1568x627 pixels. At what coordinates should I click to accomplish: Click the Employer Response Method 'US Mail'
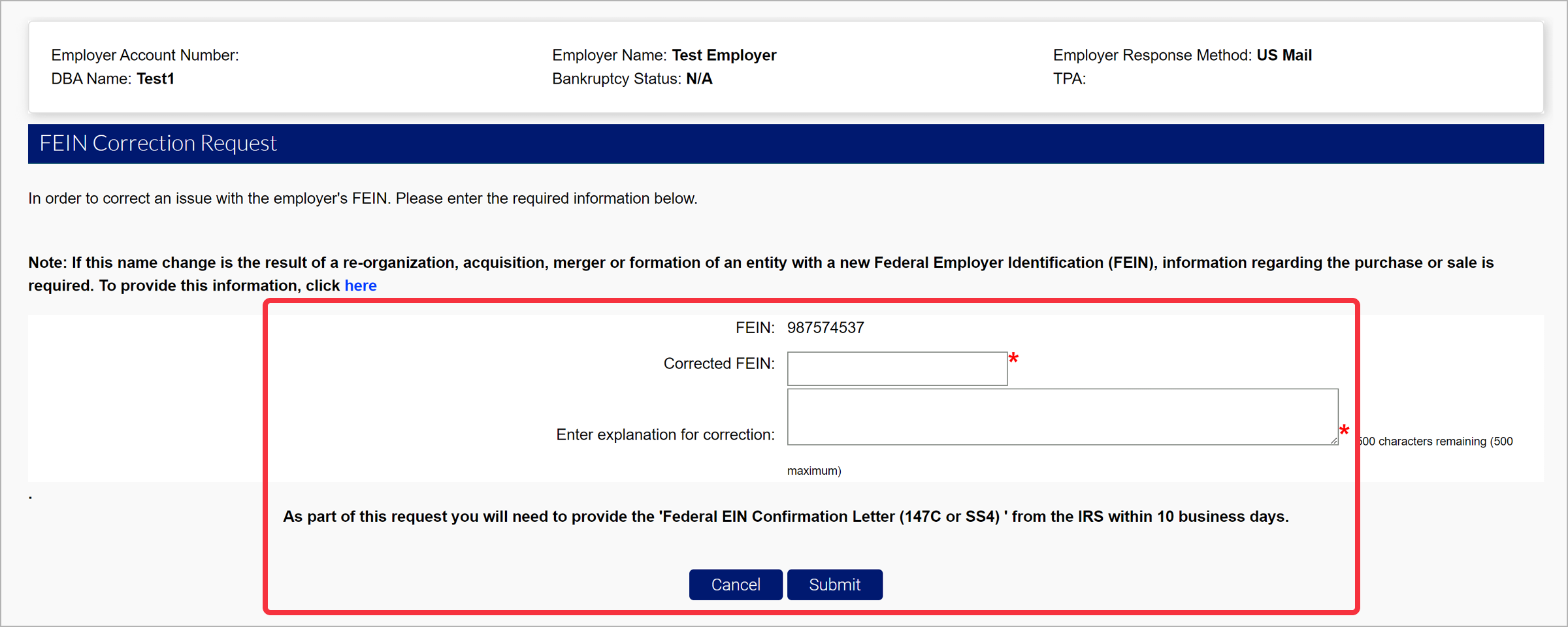click(1284, 56)
